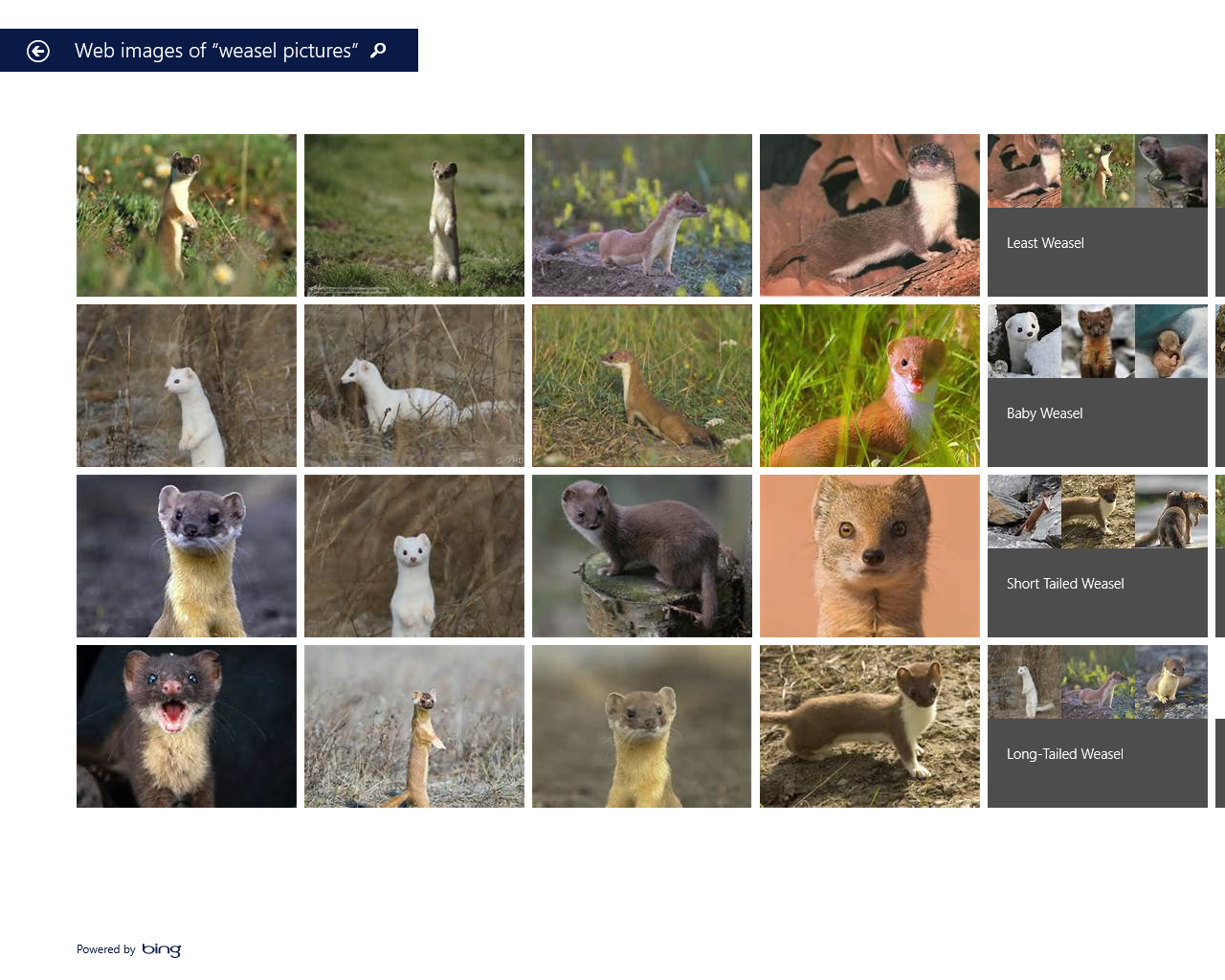
Task: Open the weasel standing on green hillside
Action: pyautogui.click(x=414, y=215)
